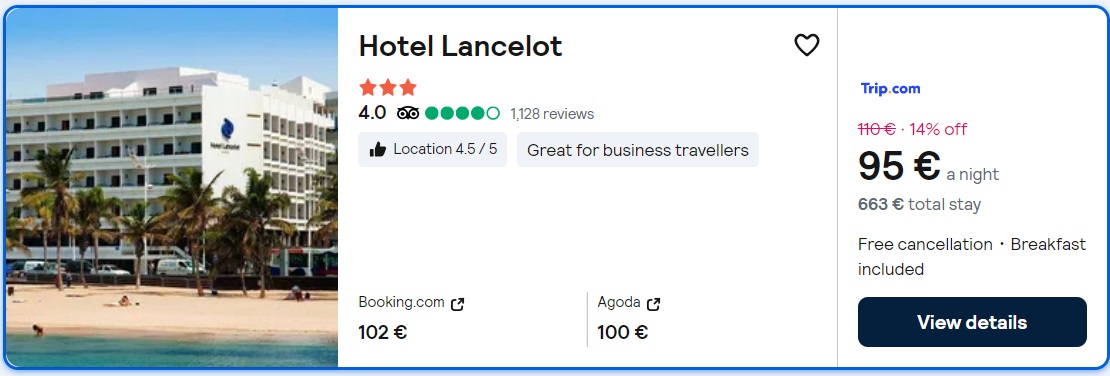Screen dimensions: 1110x376
Task: Click Great for business travellers tag
Action: (x=638, y=149)
